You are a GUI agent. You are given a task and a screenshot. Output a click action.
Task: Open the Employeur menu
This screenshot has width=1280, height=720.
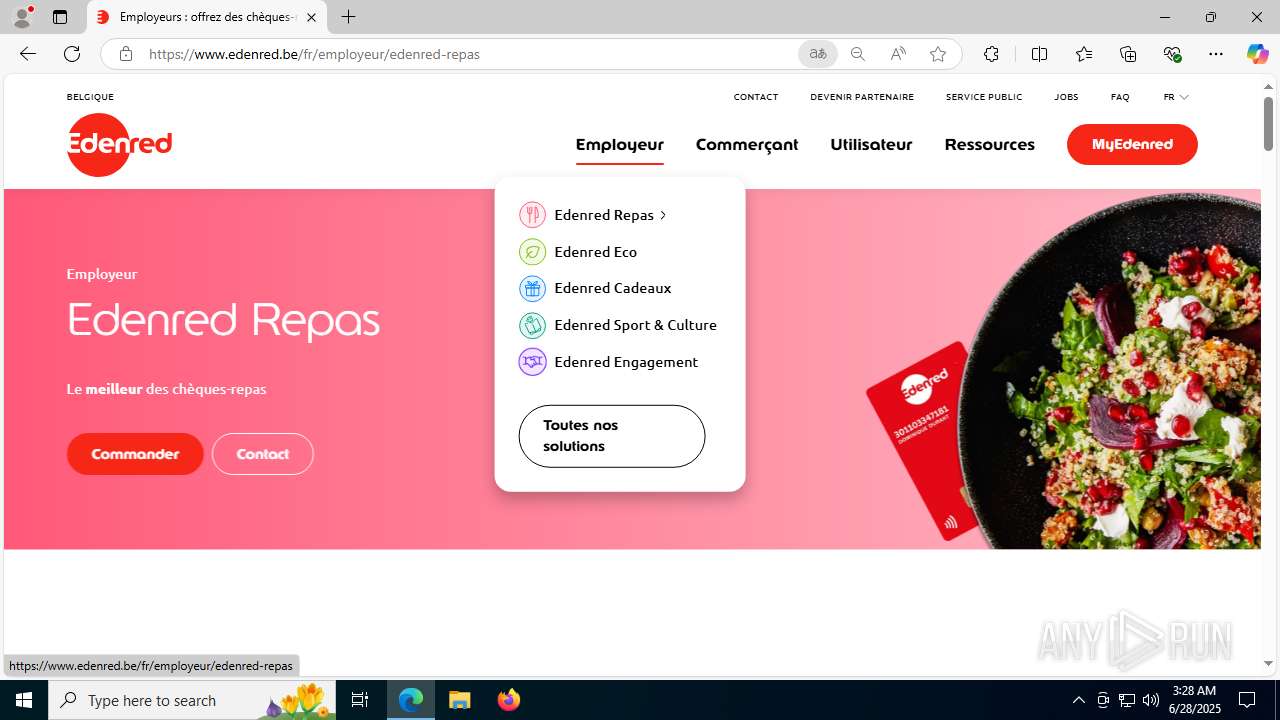coord(620,145)
